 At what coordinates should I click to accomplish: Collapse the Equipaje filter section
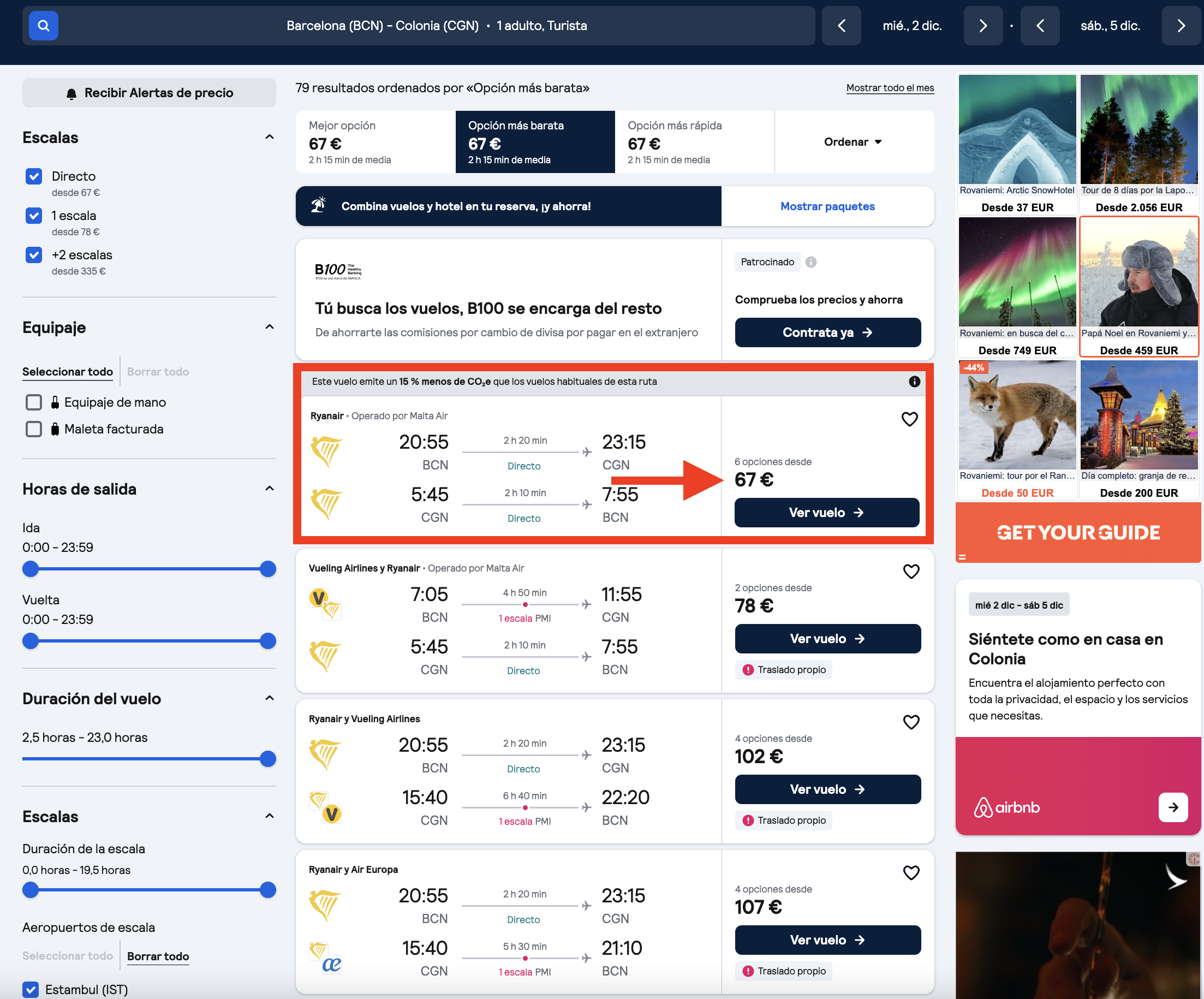click(270, 328)
